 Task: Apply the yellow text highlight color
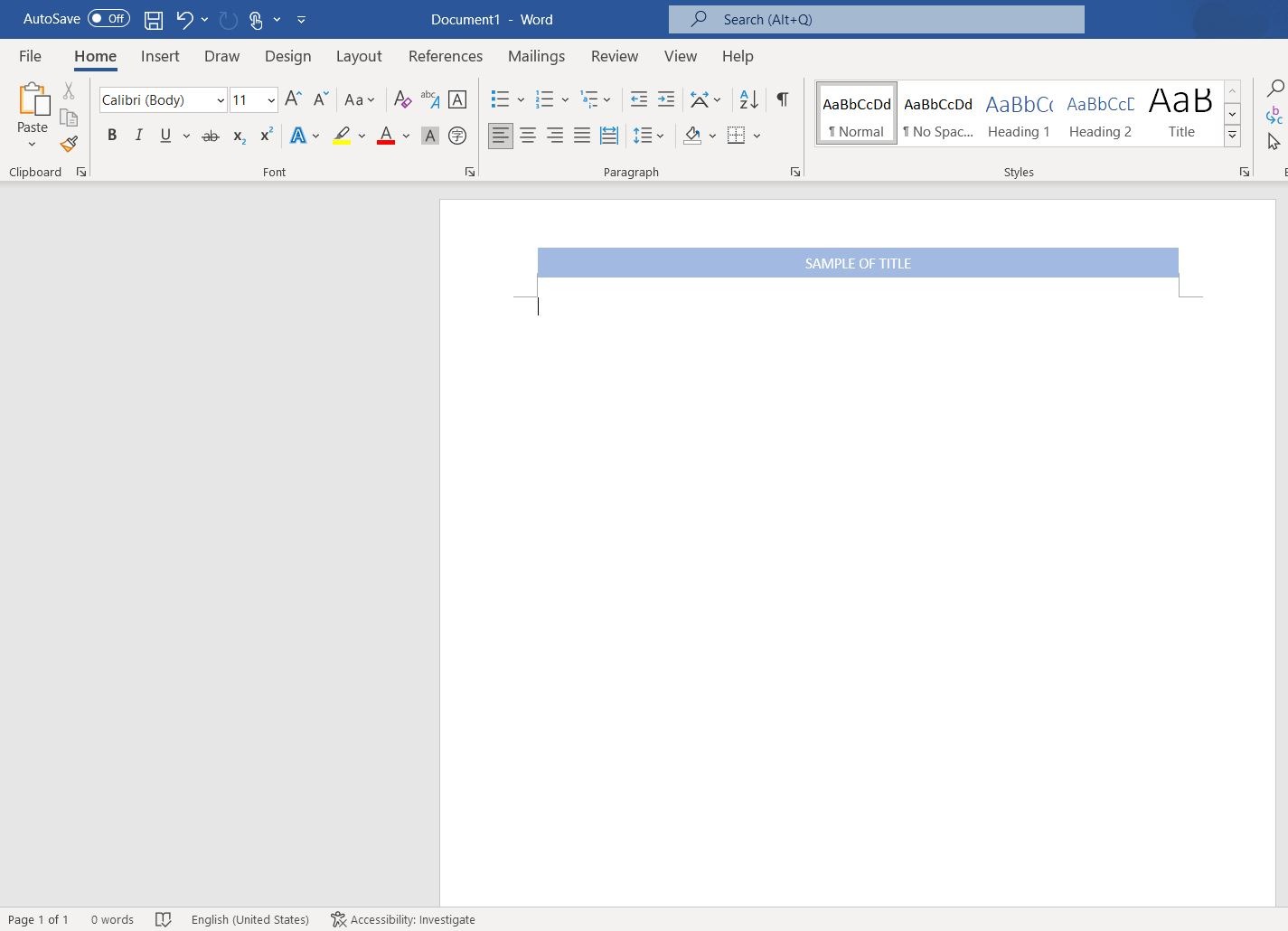[x=342, y=136]
